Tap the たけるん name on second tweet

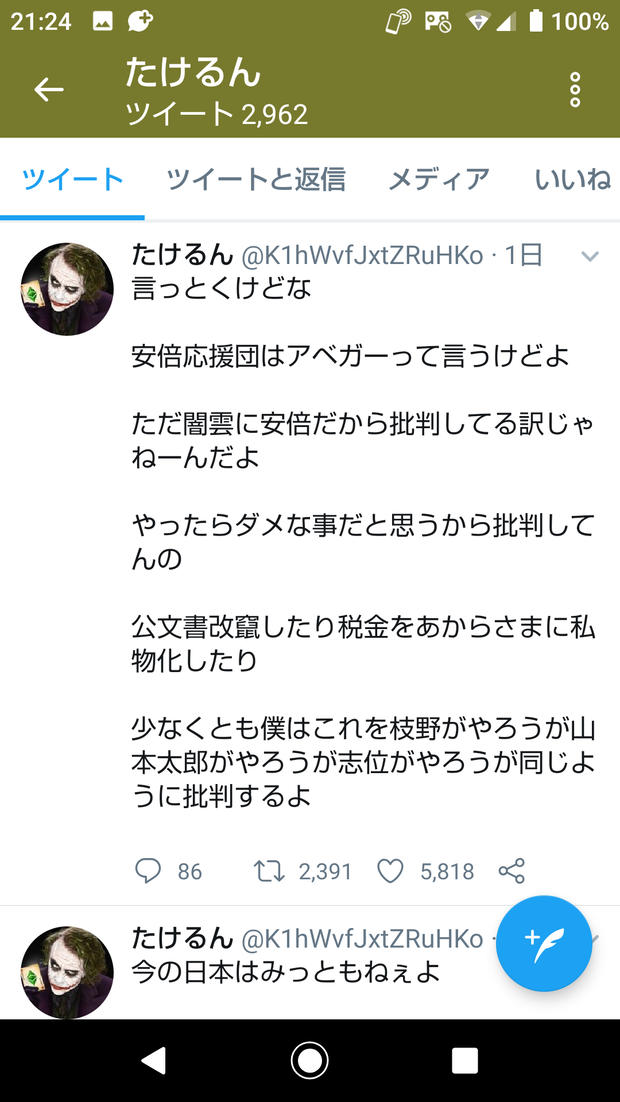[182, 938]
